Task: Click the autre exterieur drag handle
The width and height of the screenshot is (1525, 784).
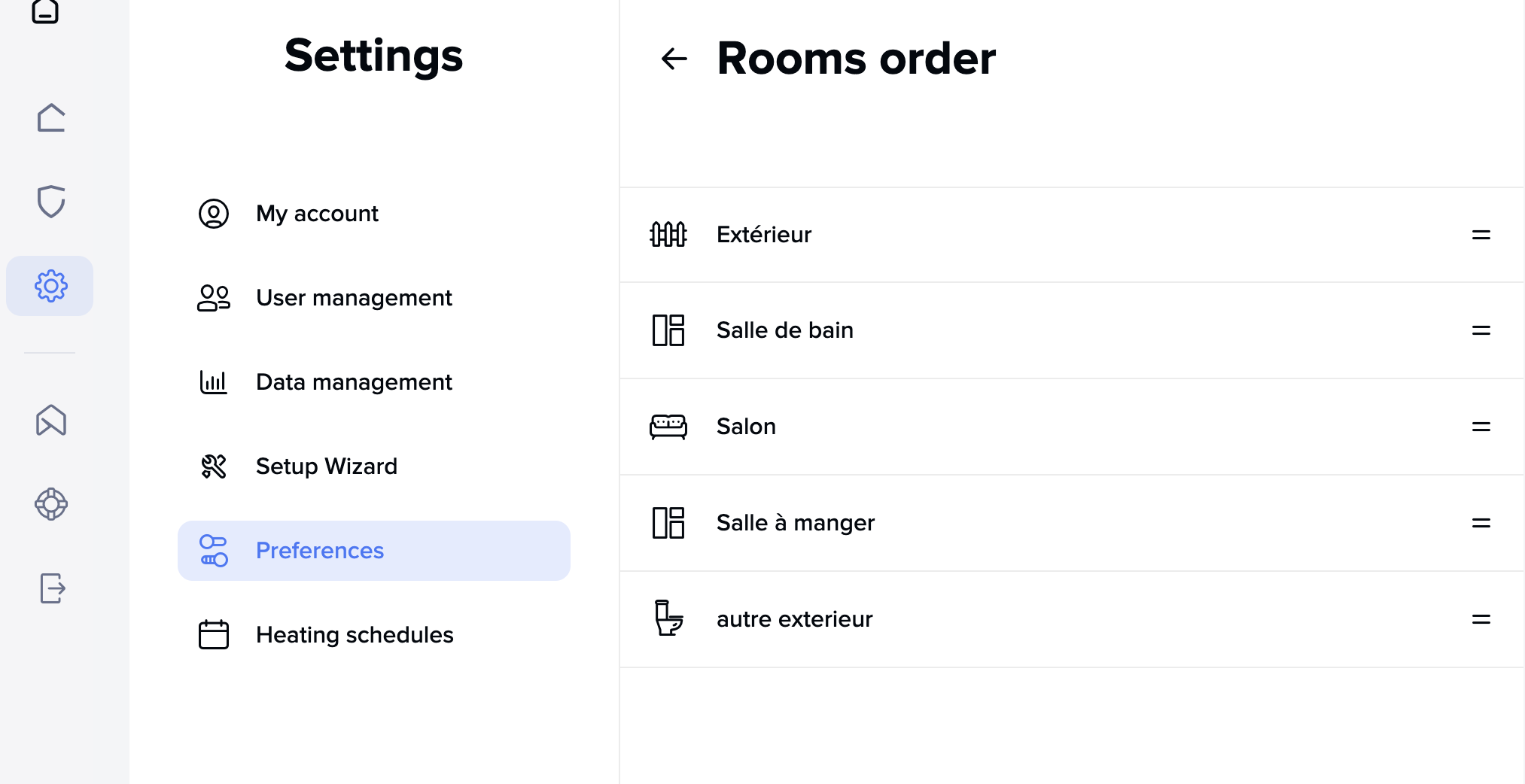Action: pyautogui.click(x=1481, y=619)
